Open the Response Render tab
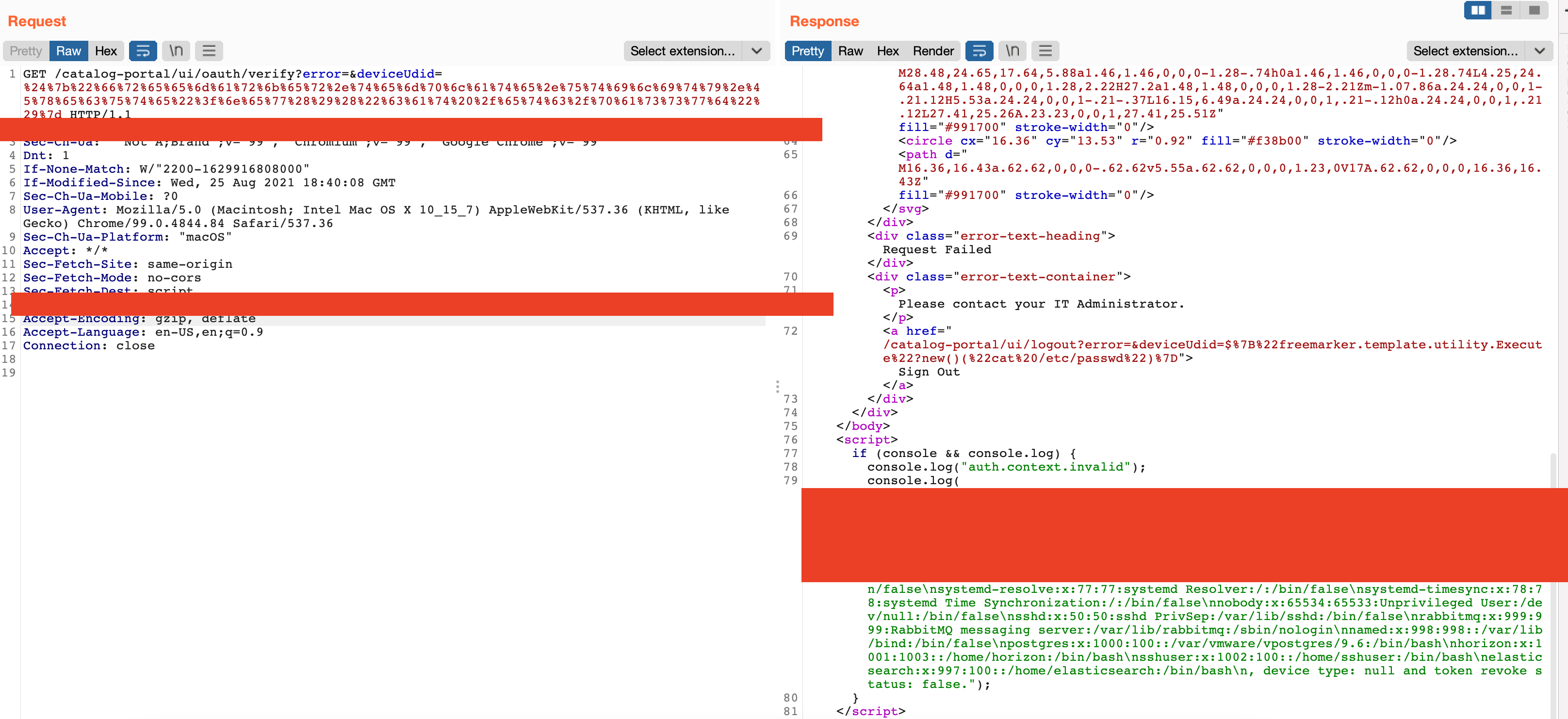The image size is (1568, 719). (x=933, y=51)
